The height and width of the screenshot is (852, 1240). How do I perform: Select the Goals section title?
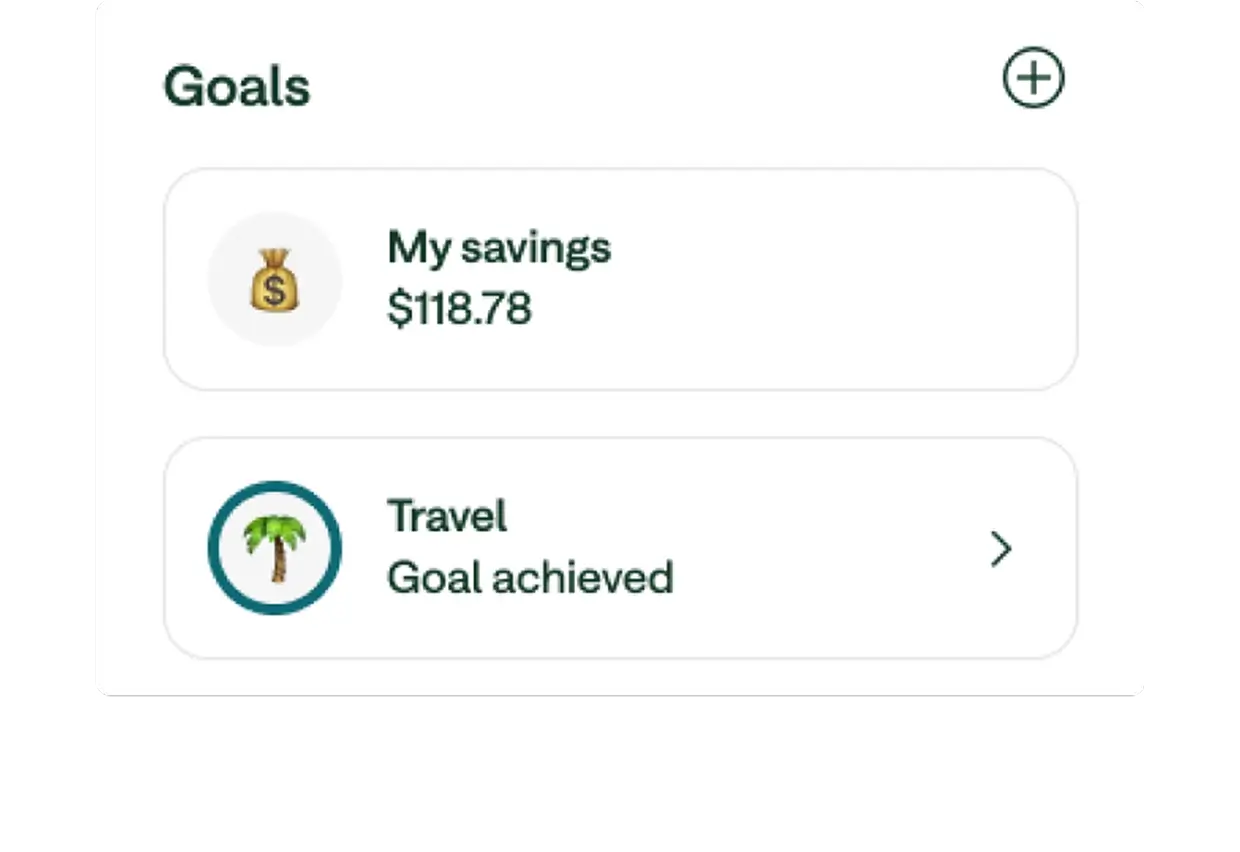point(237,86)
